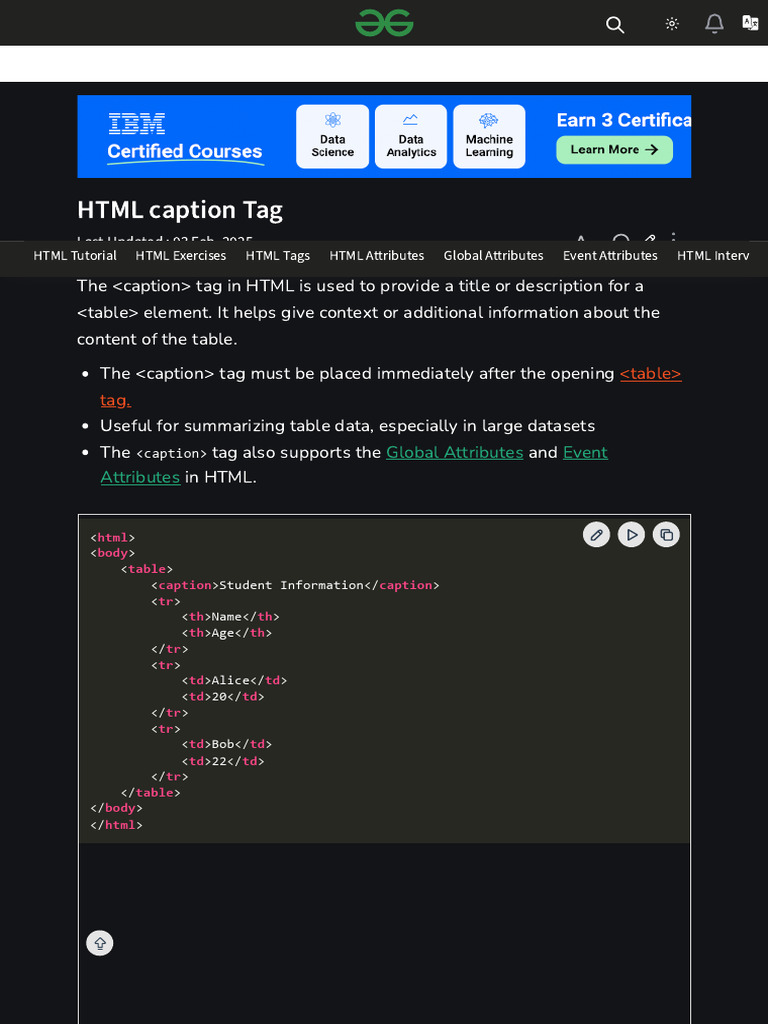
Task: Open the HTML Exercises tab
Action: (x=181, y=255)
